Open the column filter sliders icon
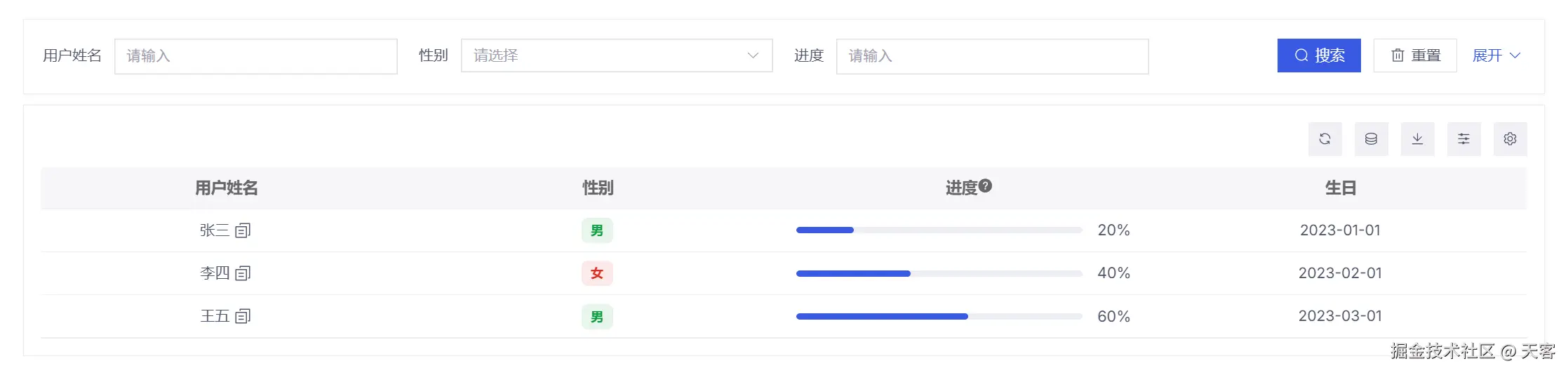This screenshot has height=373, width=1568. tap(1463, 139)
